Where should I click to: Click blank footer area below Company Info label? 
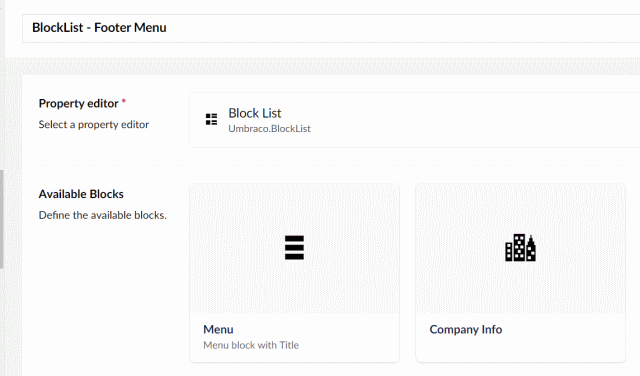tap(520, 349)
